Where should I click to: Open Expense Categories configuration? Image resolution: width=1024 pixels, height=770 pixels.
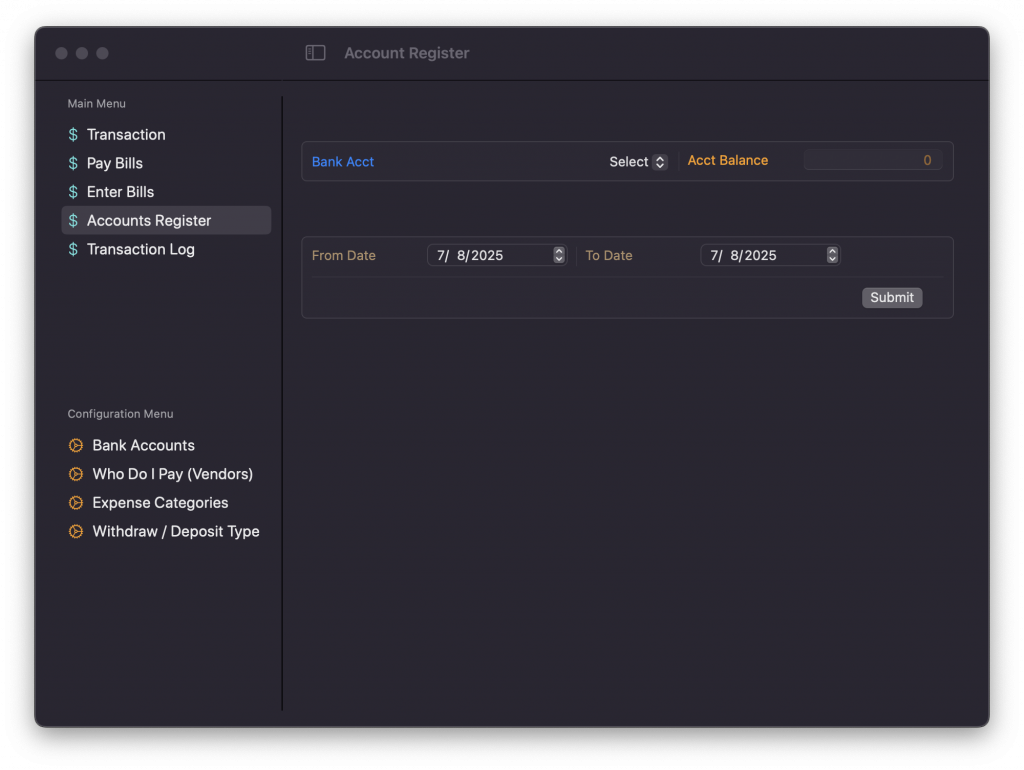[160, 503]
